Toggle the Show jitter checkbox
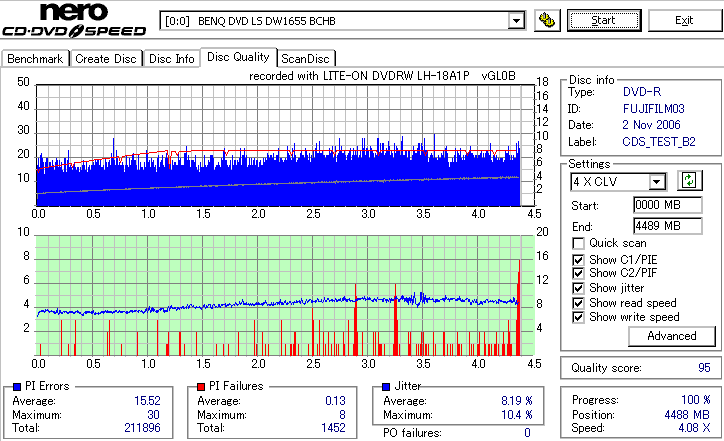This screenshot has height=441, width=724. coord(578,288)
